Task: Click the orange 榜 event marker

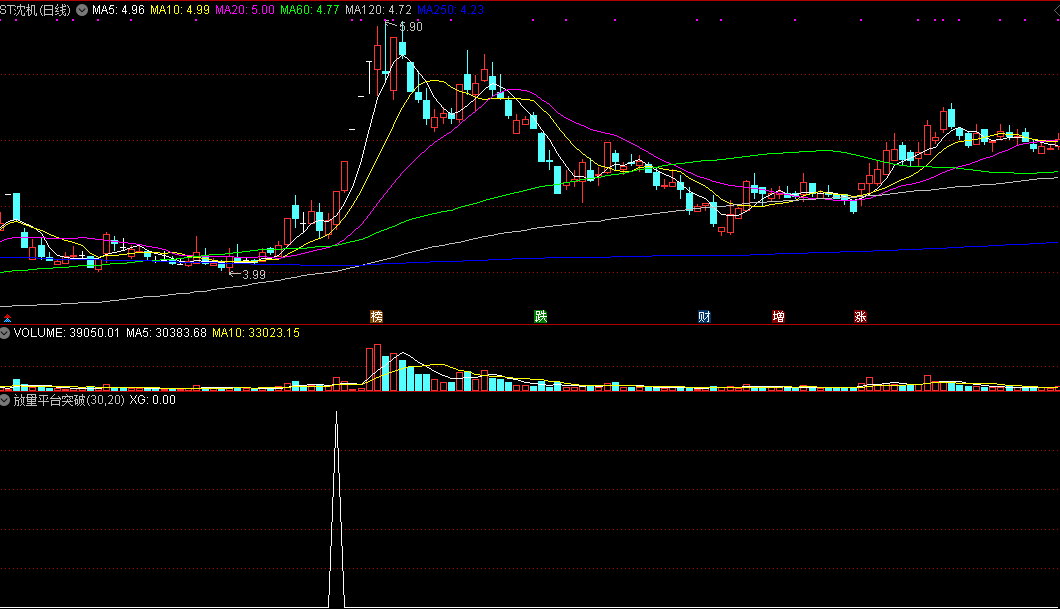Action: [x=376, y=317]
